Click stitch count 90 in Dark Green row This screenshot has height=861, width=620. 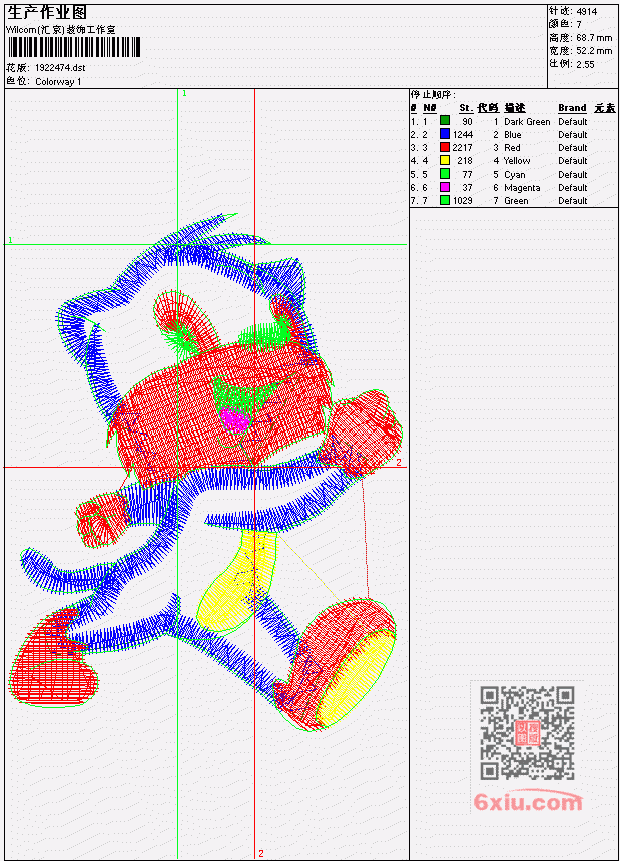tap(467, 122)
